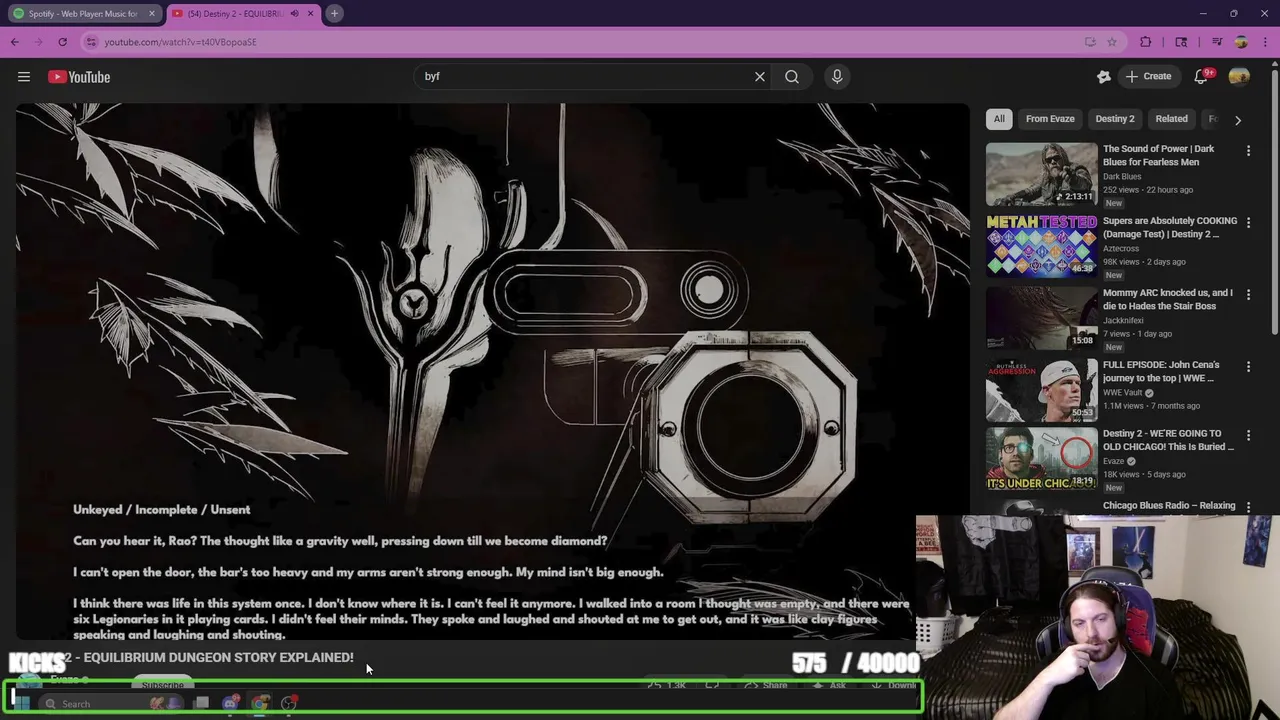Close the Destiny 2 YouTube tab
This screenshot has width=1280, height=720.
pos(310,13)
